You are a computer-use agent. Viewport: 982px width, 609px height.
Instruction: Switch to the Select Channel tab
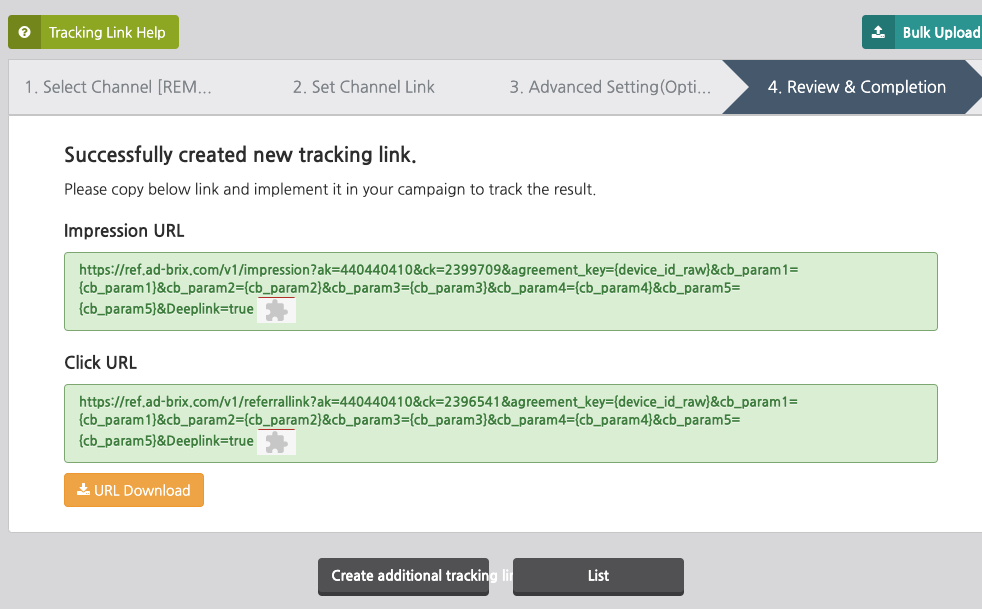click(120, 87)
